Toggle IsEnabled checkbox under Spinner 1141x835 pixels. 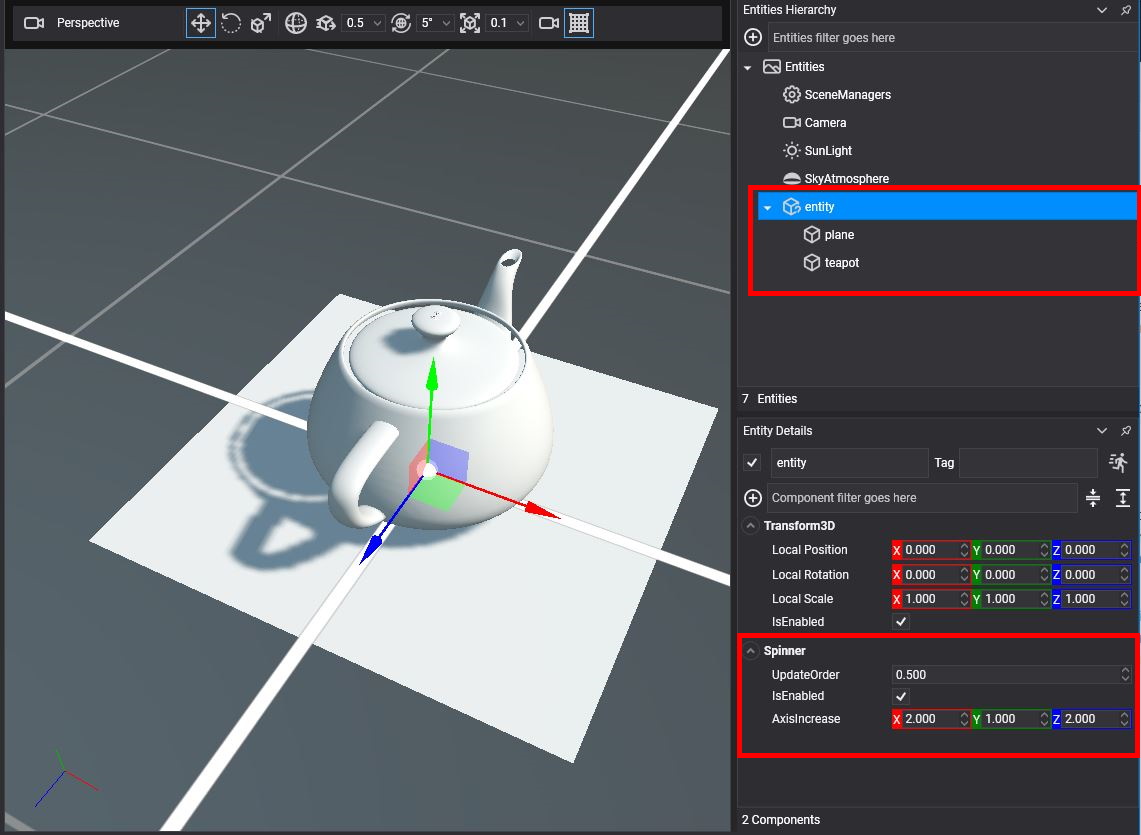click(x=901, y=696)
